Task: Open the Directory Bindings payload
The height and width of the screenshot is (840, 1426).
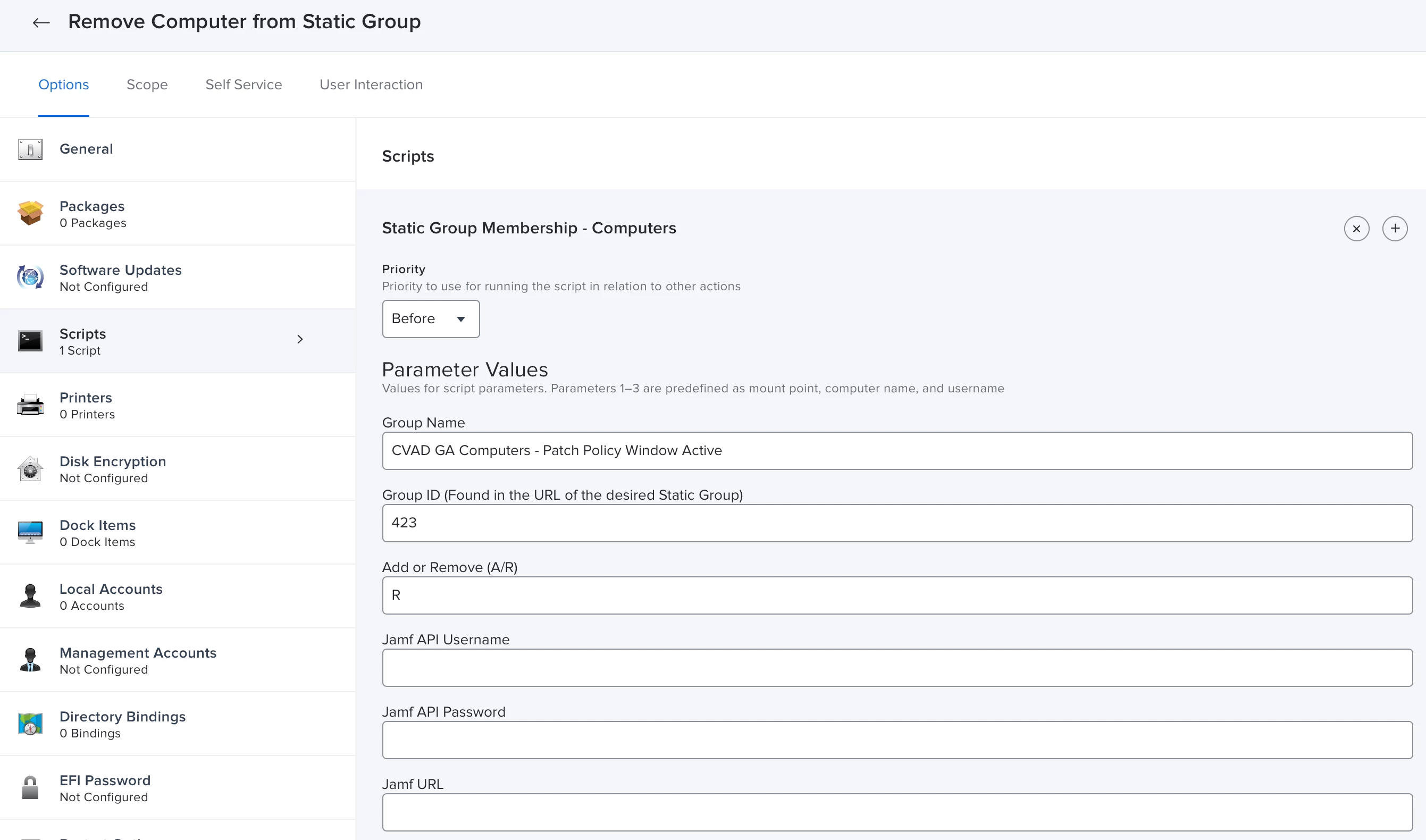Action: 178,724
